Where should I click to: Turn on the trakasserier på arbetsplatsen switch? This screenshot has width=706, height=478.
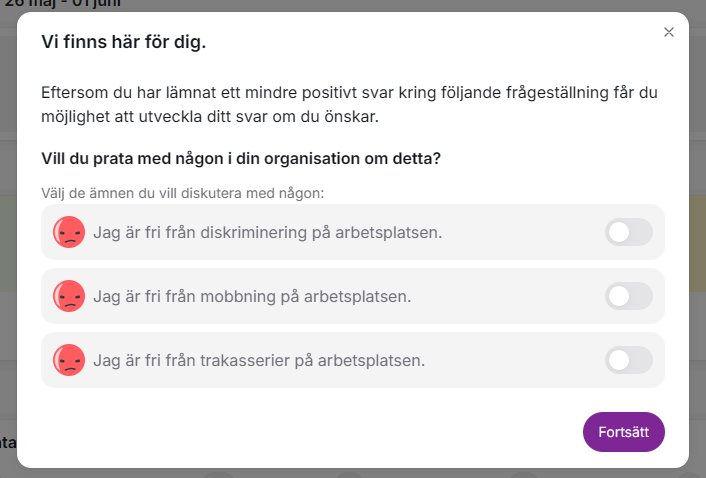point(629,360)
